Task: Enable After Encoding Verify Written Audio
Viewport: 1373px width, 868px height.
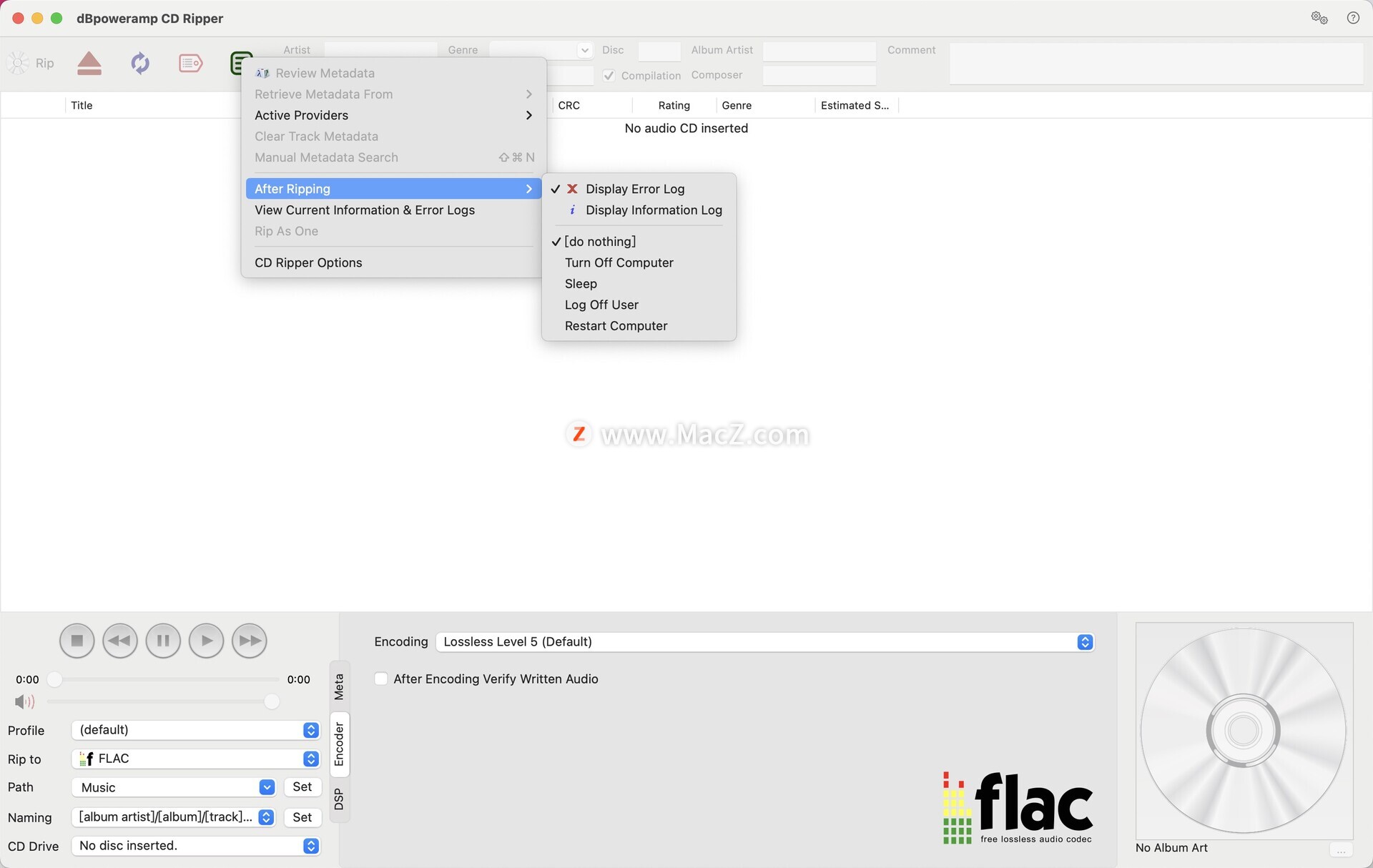Action: 381,679
